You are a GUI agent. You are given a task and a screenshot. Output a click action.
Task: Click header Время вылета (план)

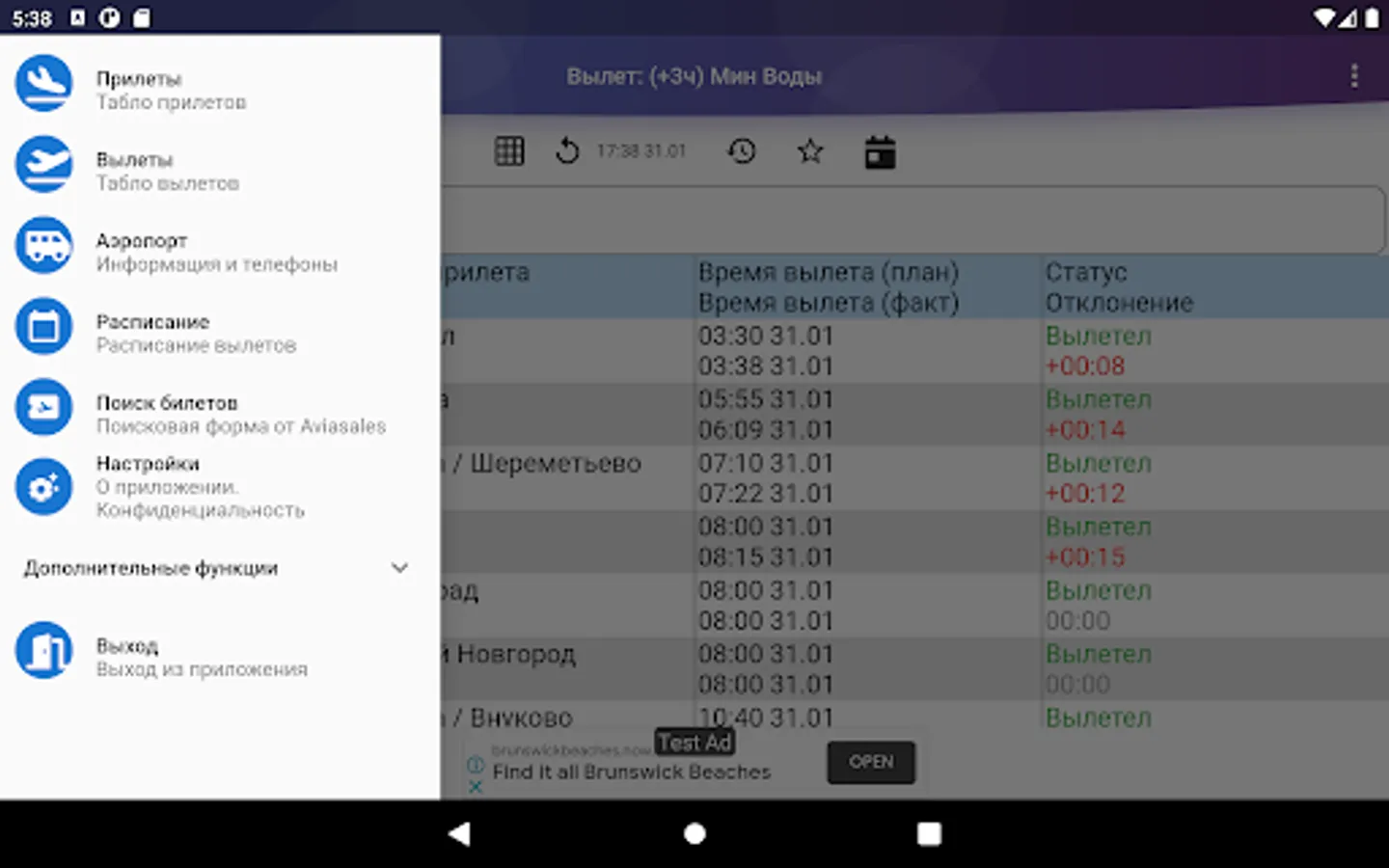(x=829, y=272)
